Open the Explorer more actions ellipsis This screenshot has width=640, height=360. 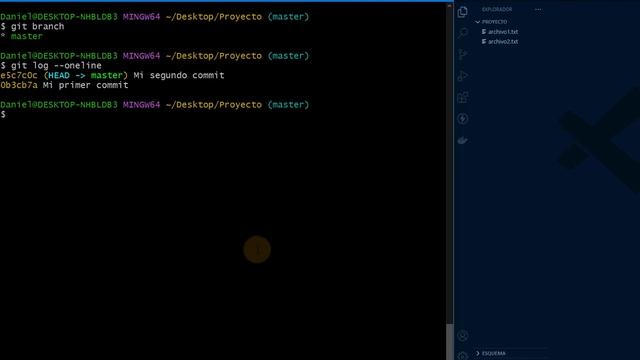point(538,9)
